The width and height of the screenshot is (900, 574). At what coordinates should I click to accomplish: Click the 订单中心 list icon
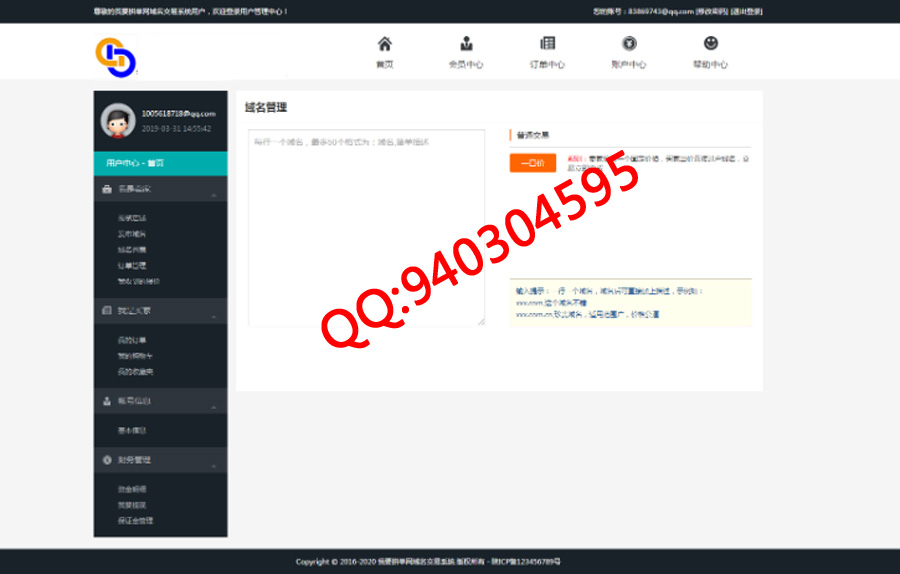[547, 44]
